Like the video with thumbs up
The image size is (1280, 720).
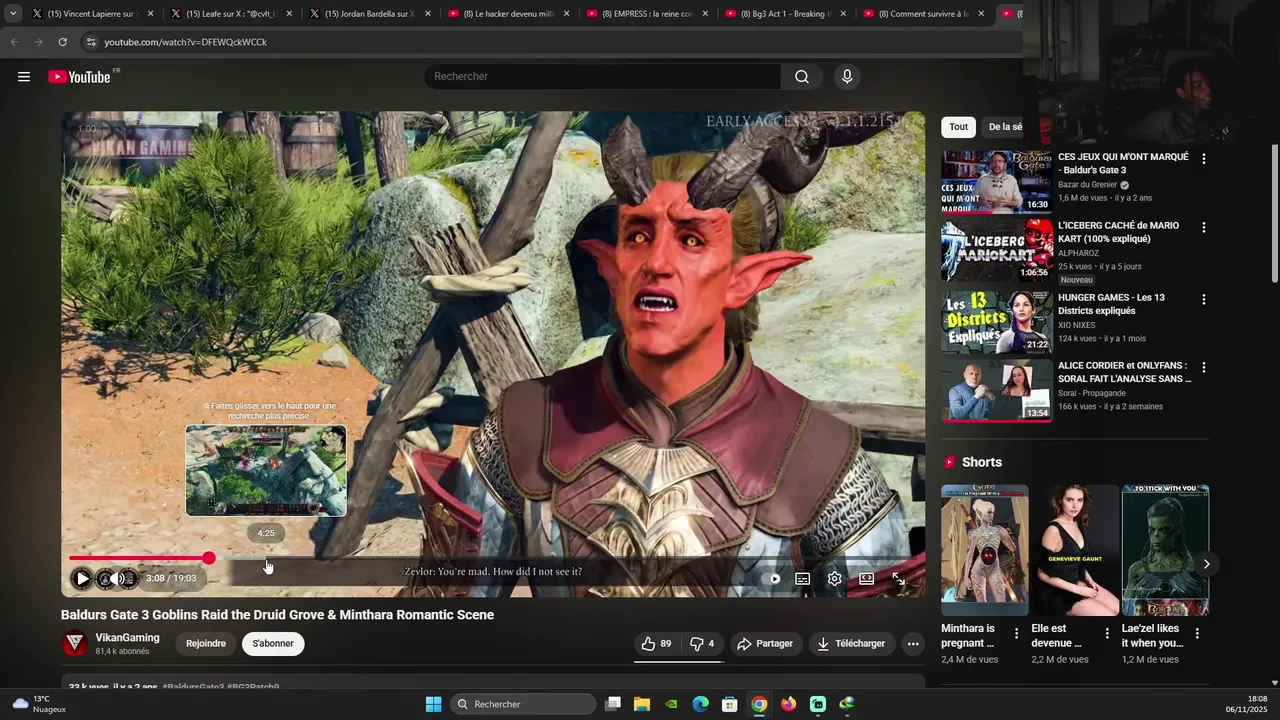[656, 644]
